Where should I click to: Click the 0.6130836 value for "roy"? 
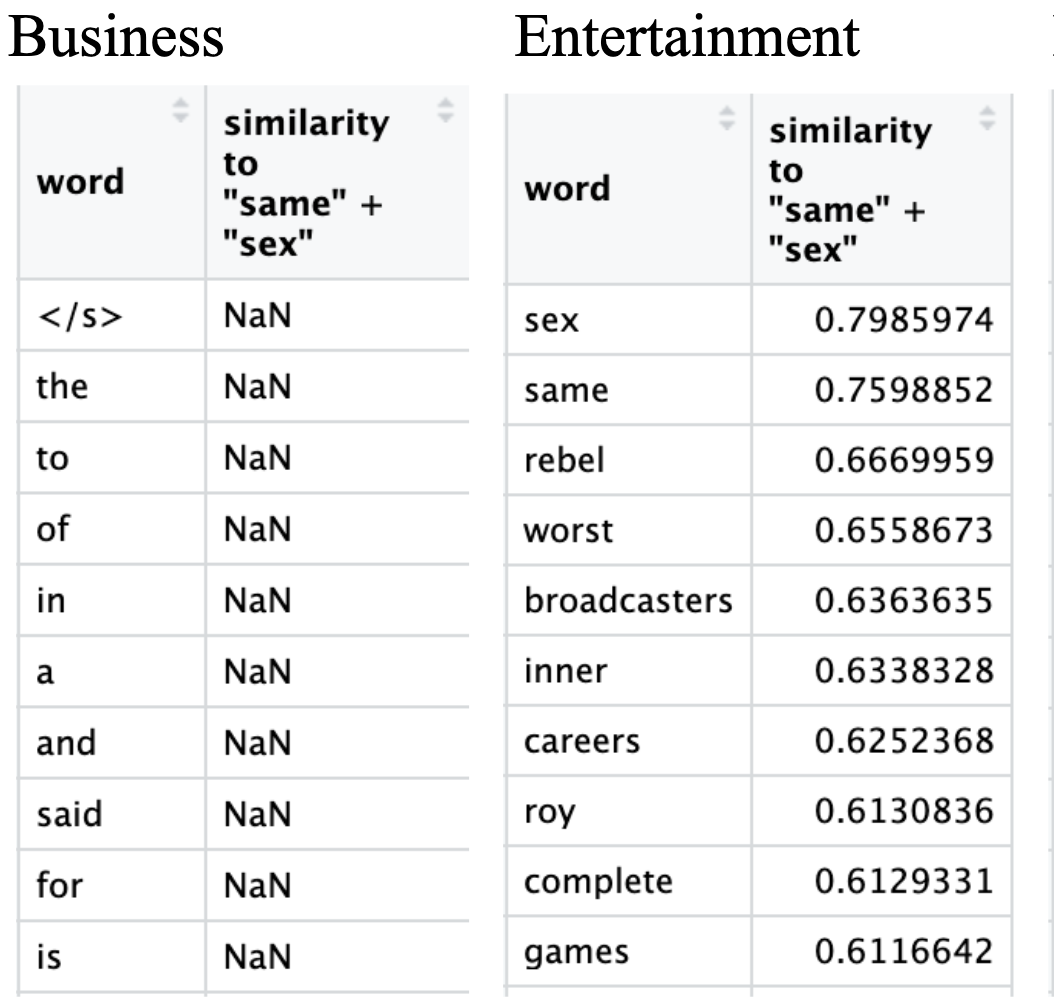pos(903,811)
